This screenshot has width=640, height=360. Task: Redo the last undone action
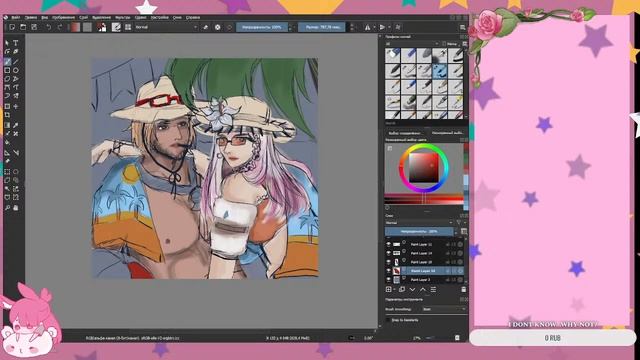click(x=60, y=27)
